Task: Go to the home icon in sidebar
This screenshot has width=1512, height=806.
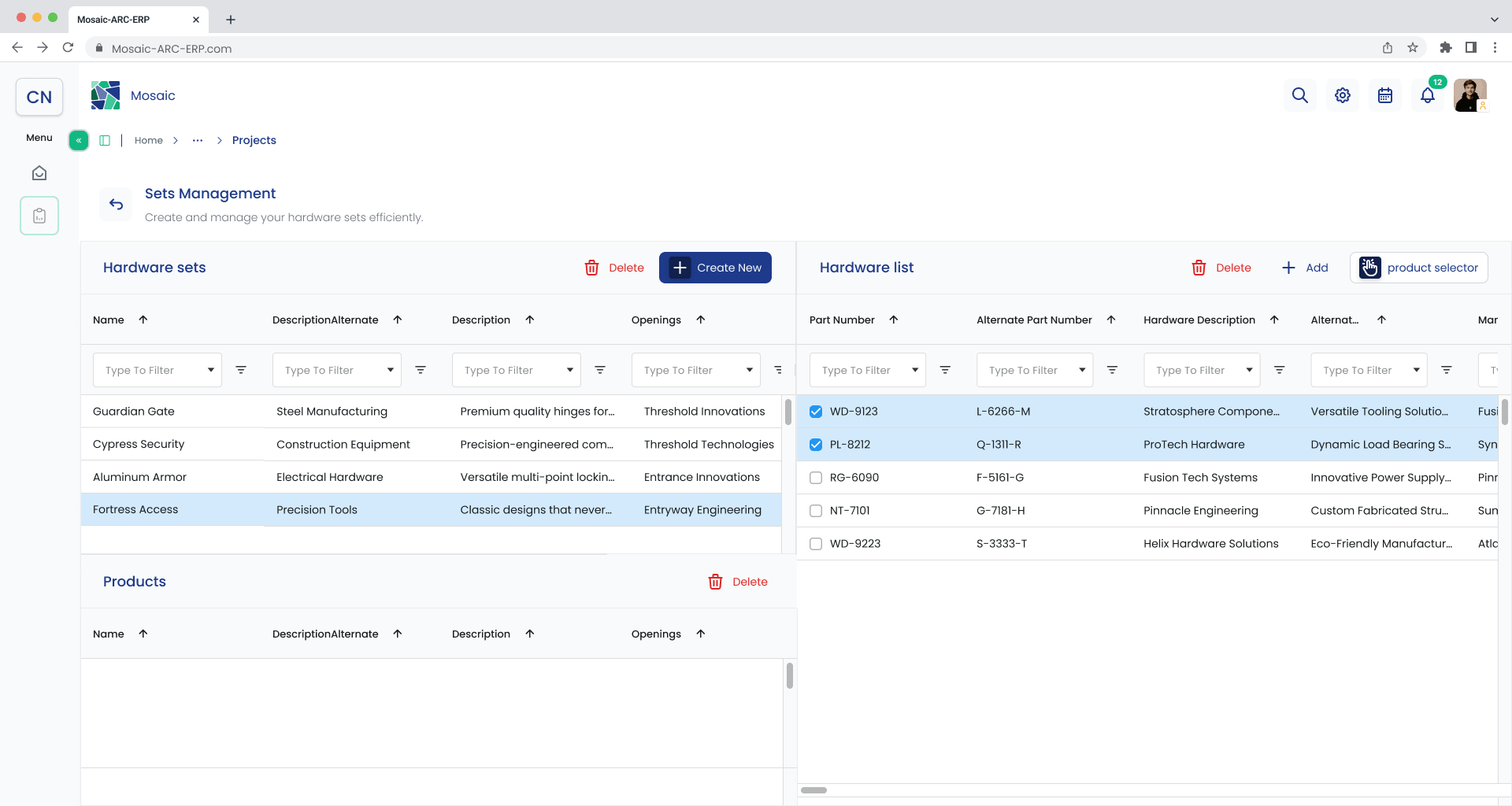Action: [39, 173]
